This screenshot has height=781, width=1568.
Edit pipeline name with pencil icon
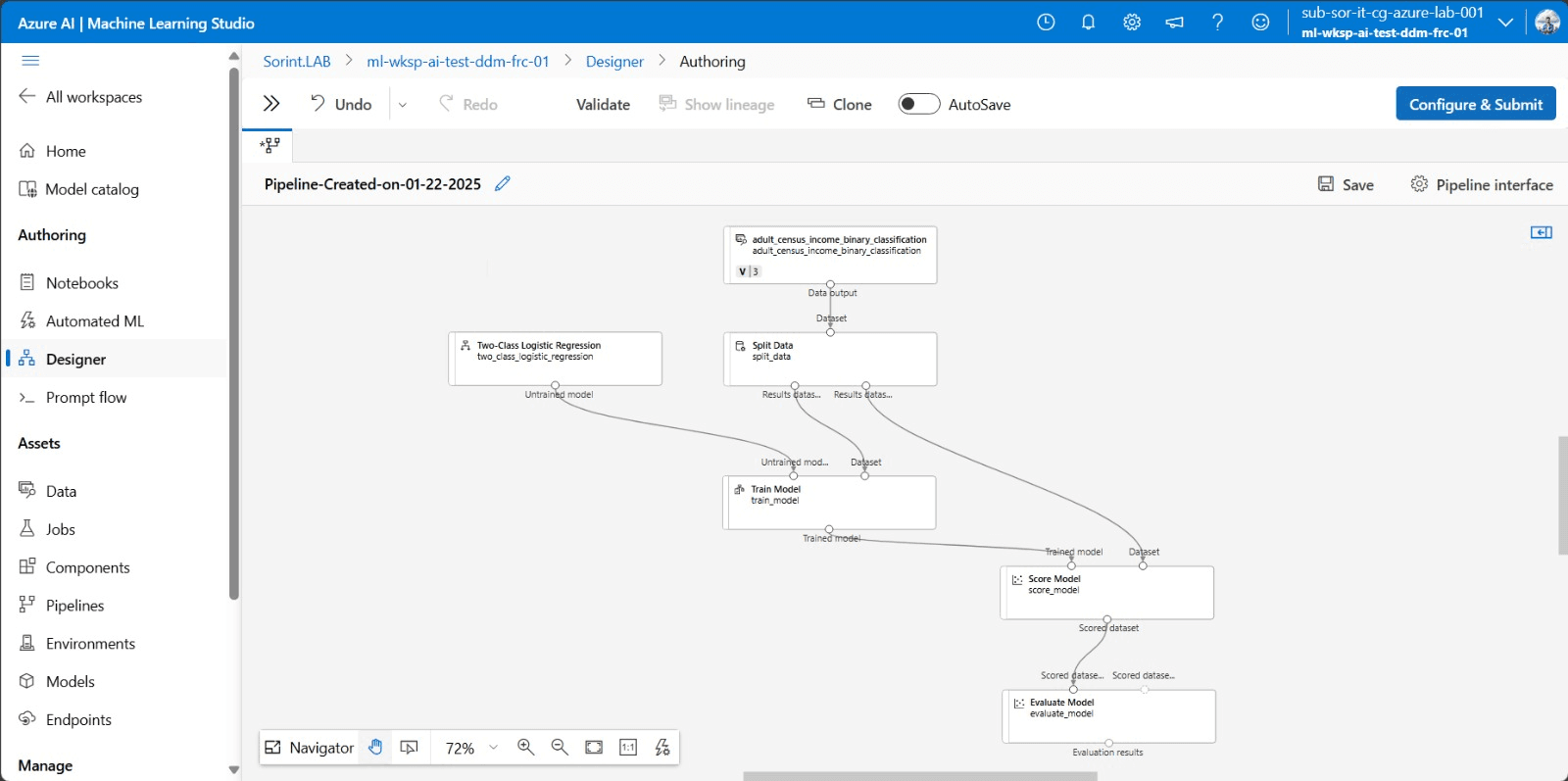click(x=503, y=183)
